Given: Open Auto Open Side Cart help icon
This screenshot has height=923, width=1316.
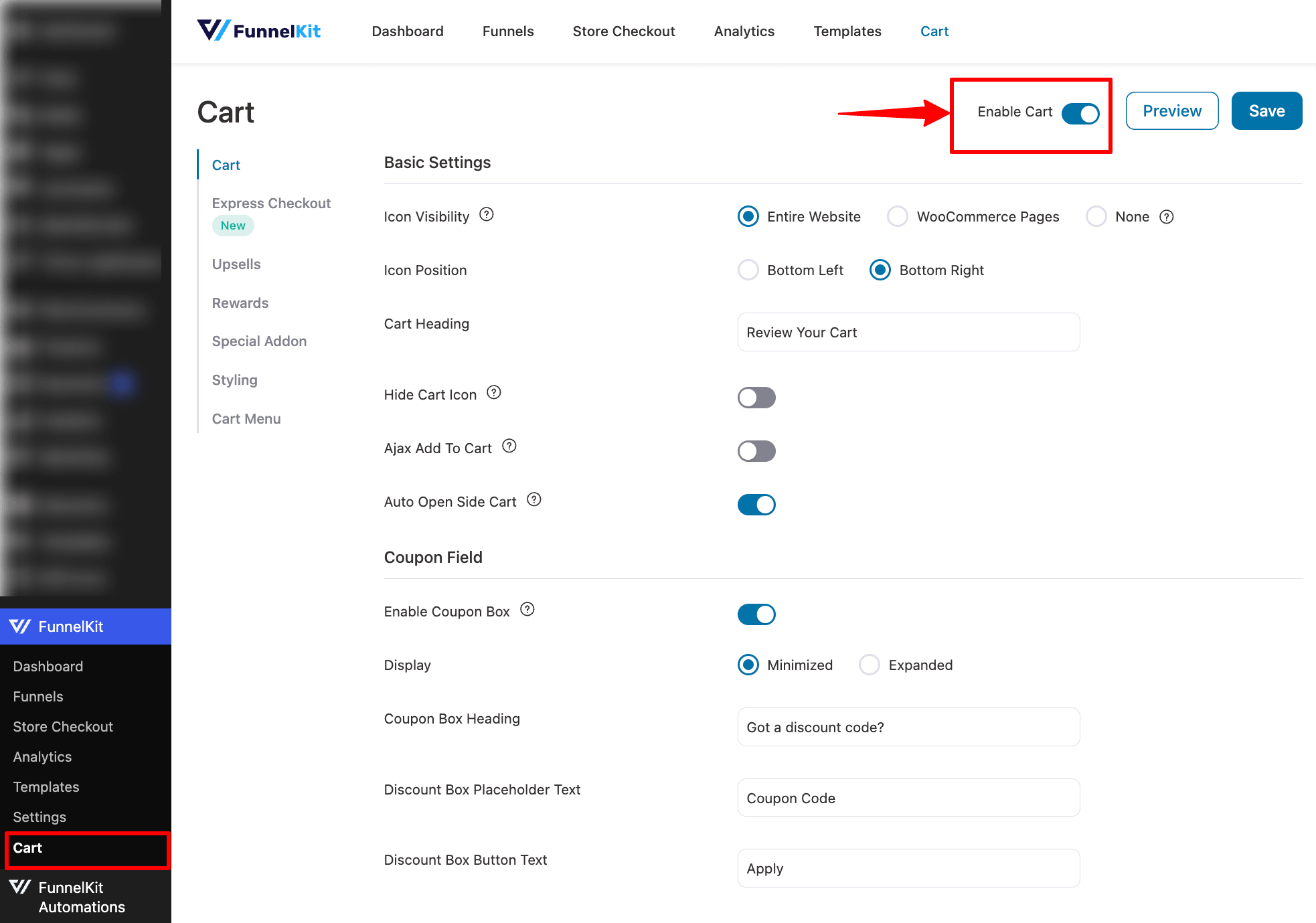Looking at the screenshot, I should [534, 500].
